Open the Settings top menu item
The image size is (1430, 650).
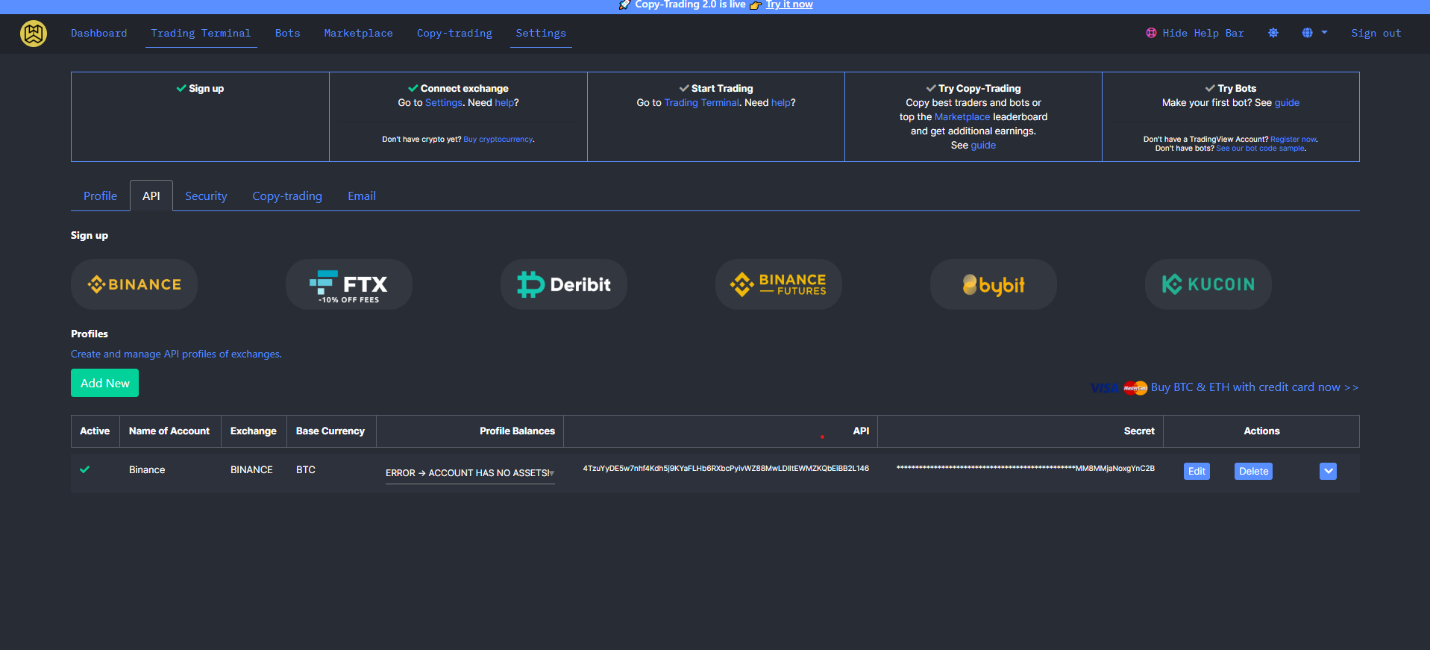pyautogui.click(x=541, y=33)
